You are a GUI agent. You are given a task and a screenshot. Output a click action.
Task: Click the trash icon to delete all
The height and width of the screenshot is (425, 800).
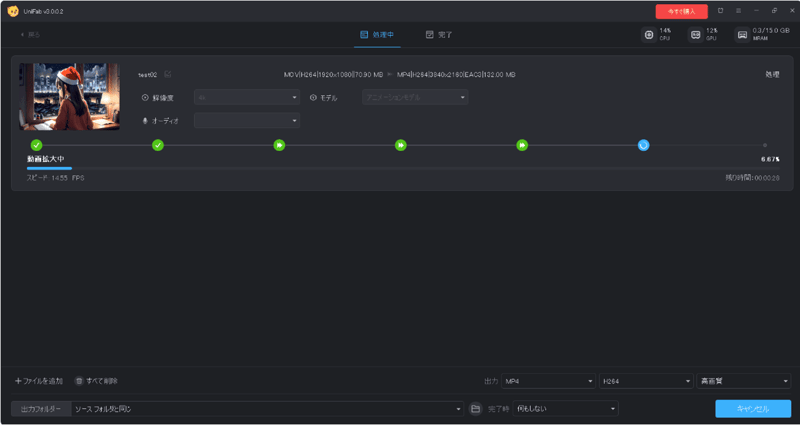tap(79, 381)
